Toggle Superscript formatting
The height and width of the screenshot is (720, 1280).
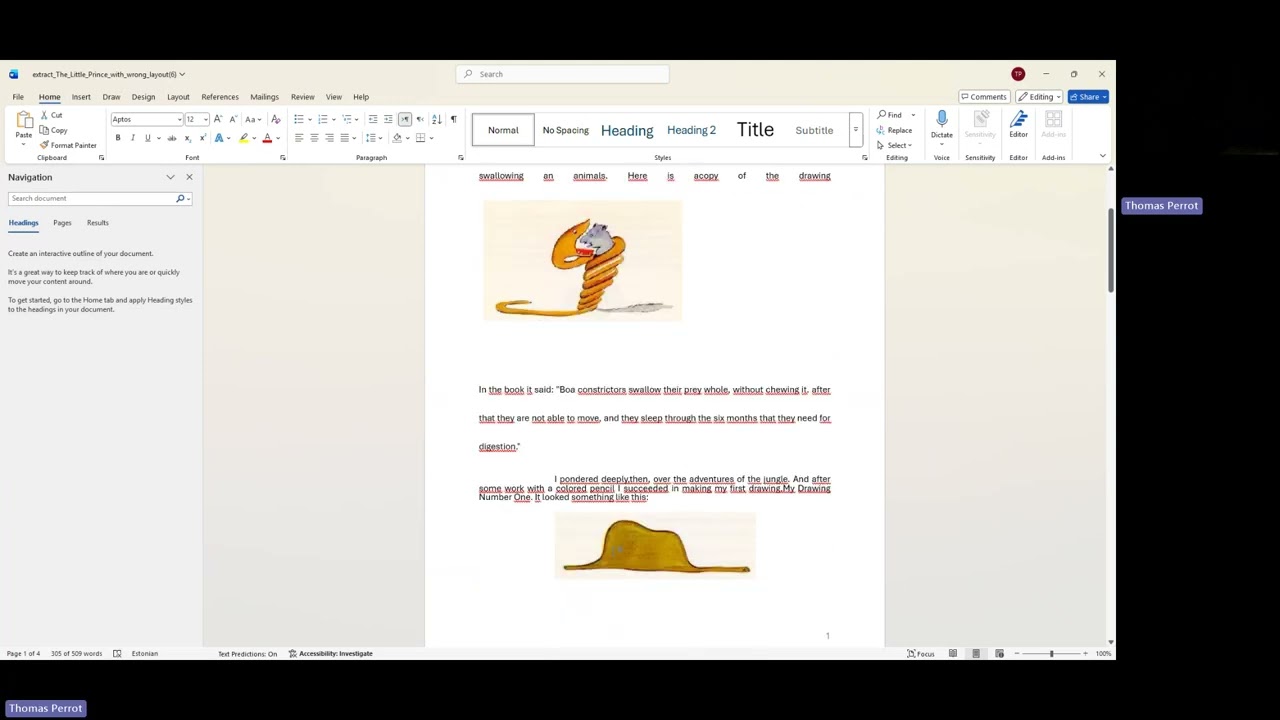[x=201, y=138]
